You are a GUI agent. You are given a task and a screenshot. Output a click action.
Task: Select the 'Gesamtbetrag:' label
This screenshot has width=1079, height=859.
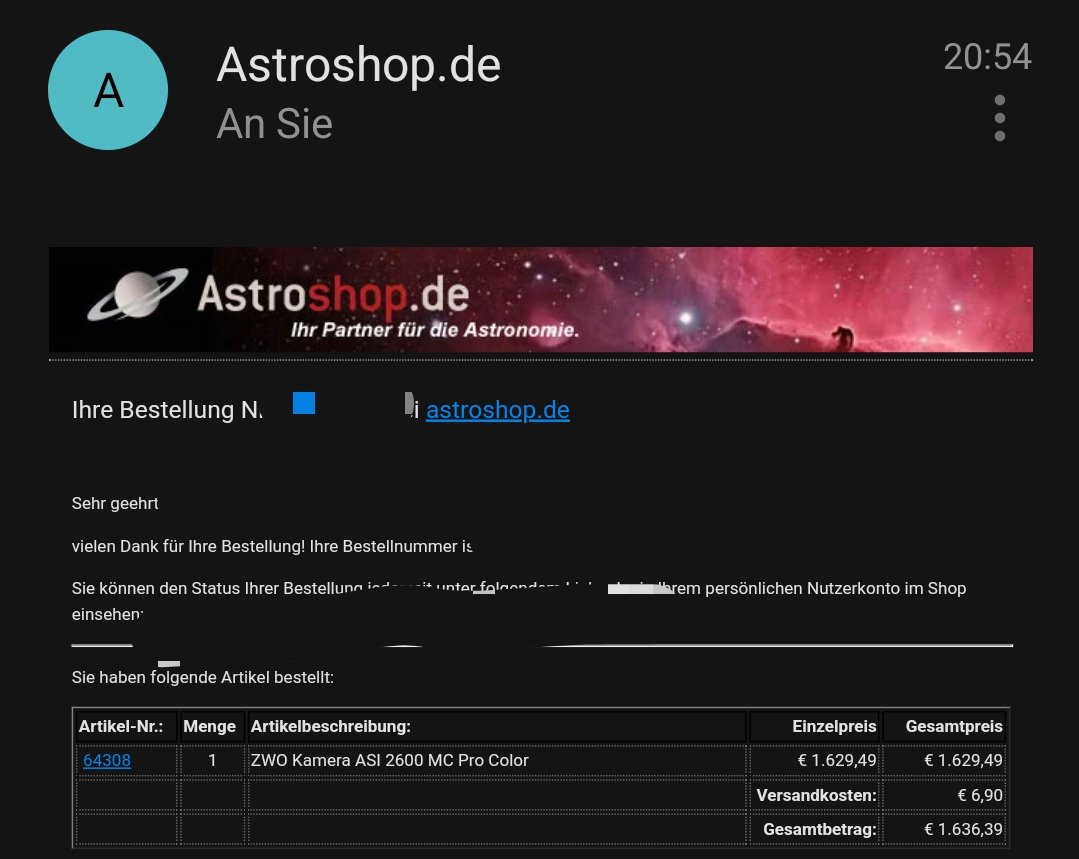coord(820,829)
